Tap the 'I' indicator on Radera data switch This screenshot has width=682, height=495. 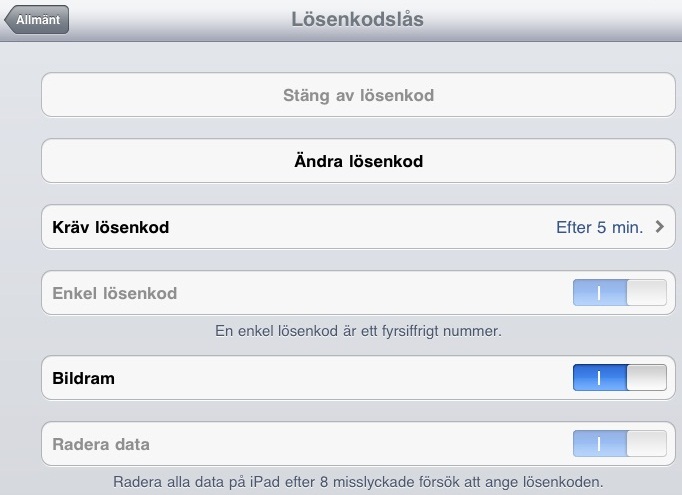click(x=599, y=444)
